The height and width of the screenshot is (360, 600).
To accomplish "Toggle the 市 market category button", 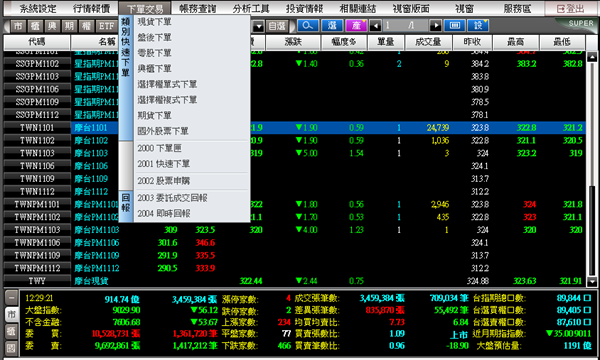I will tap(18, 26).
